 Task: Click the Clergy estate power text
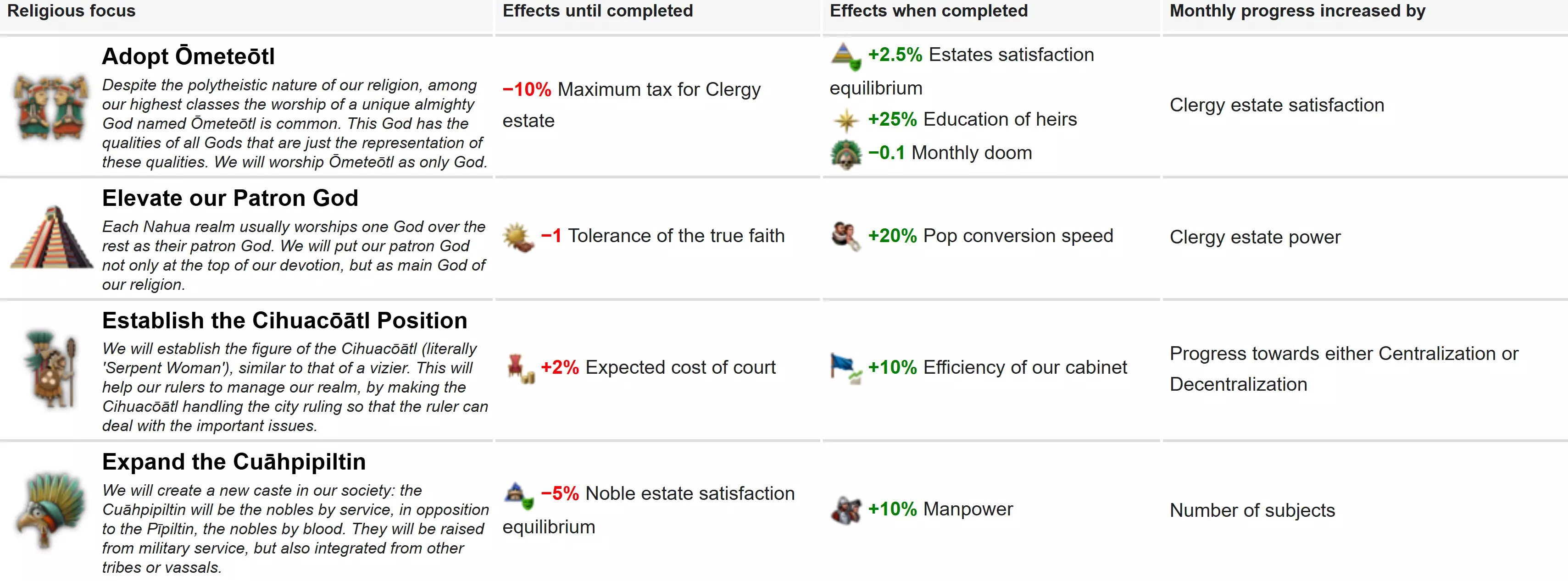[x=1255, y=237]
